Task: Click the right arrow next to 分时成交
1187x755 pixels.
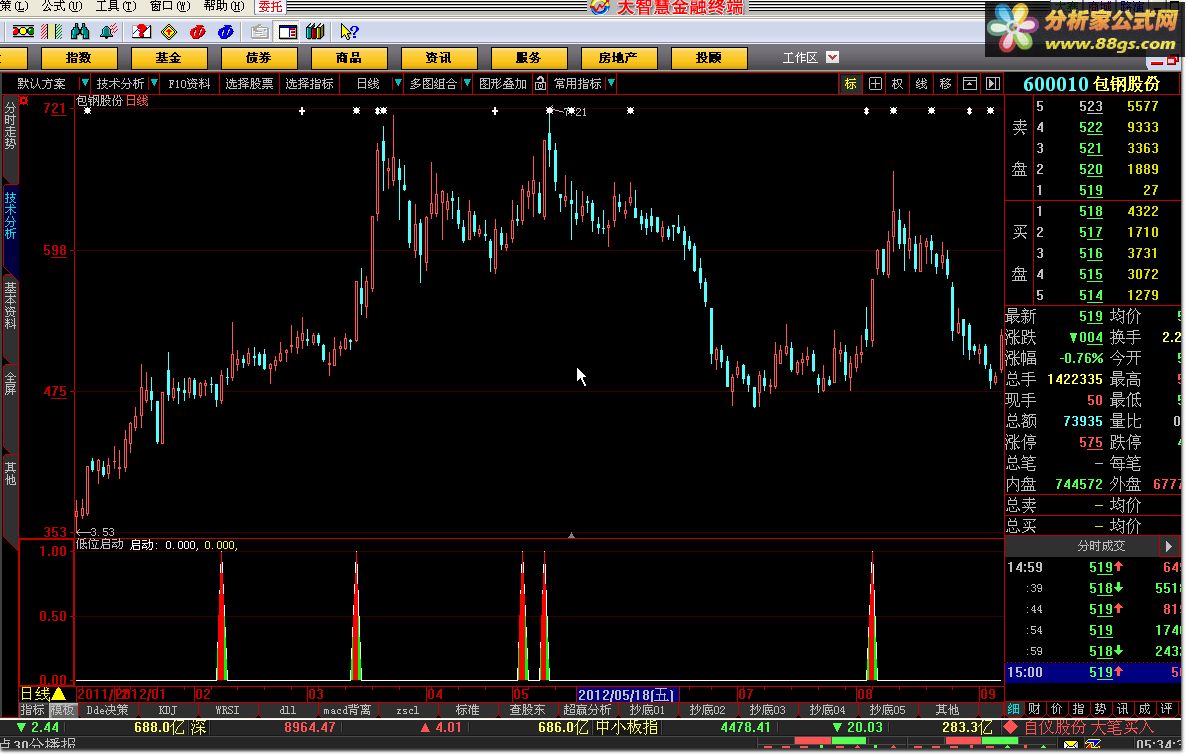Action: (x=1168, y=545)
